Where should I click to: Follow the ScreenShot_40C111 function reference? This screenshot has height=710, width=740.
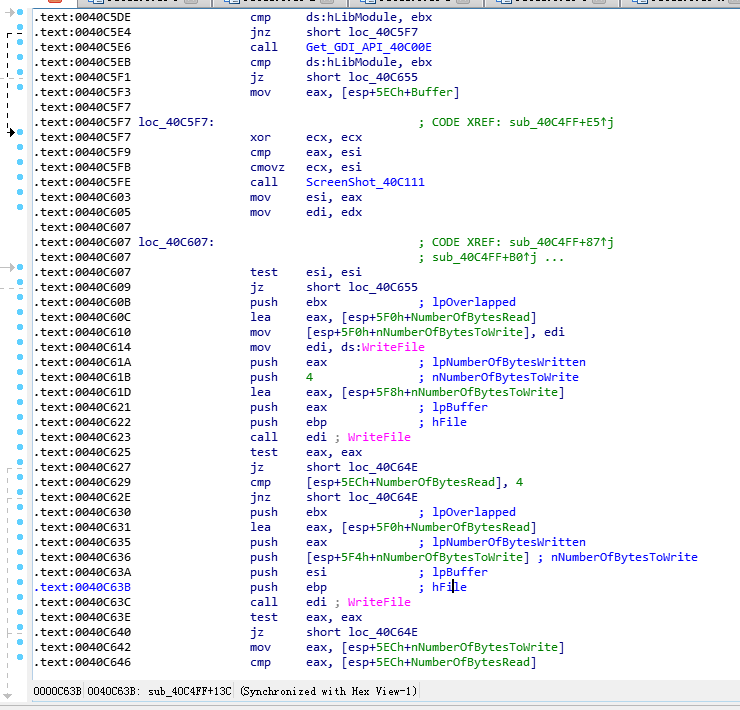[365, 182]
